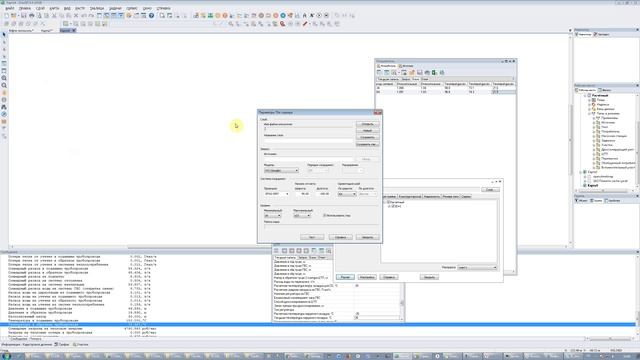
Task: Open the Карта menu
Action: 53,8
